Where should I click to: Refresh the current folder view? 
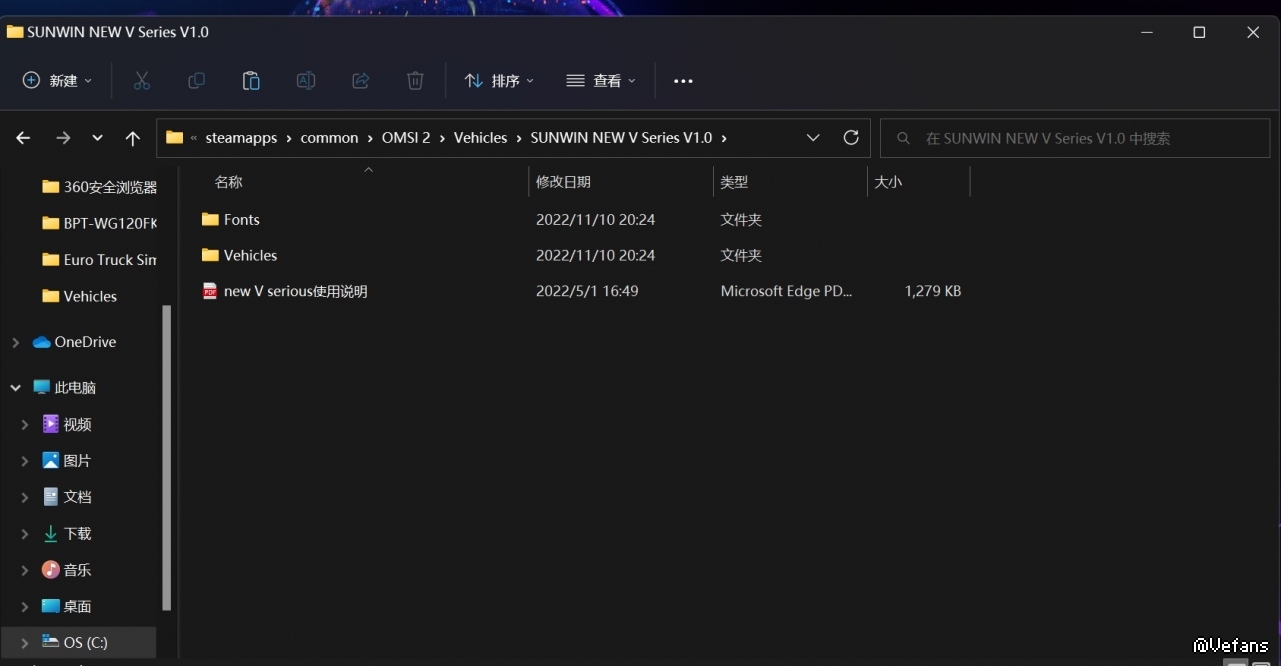pos(851,138)
